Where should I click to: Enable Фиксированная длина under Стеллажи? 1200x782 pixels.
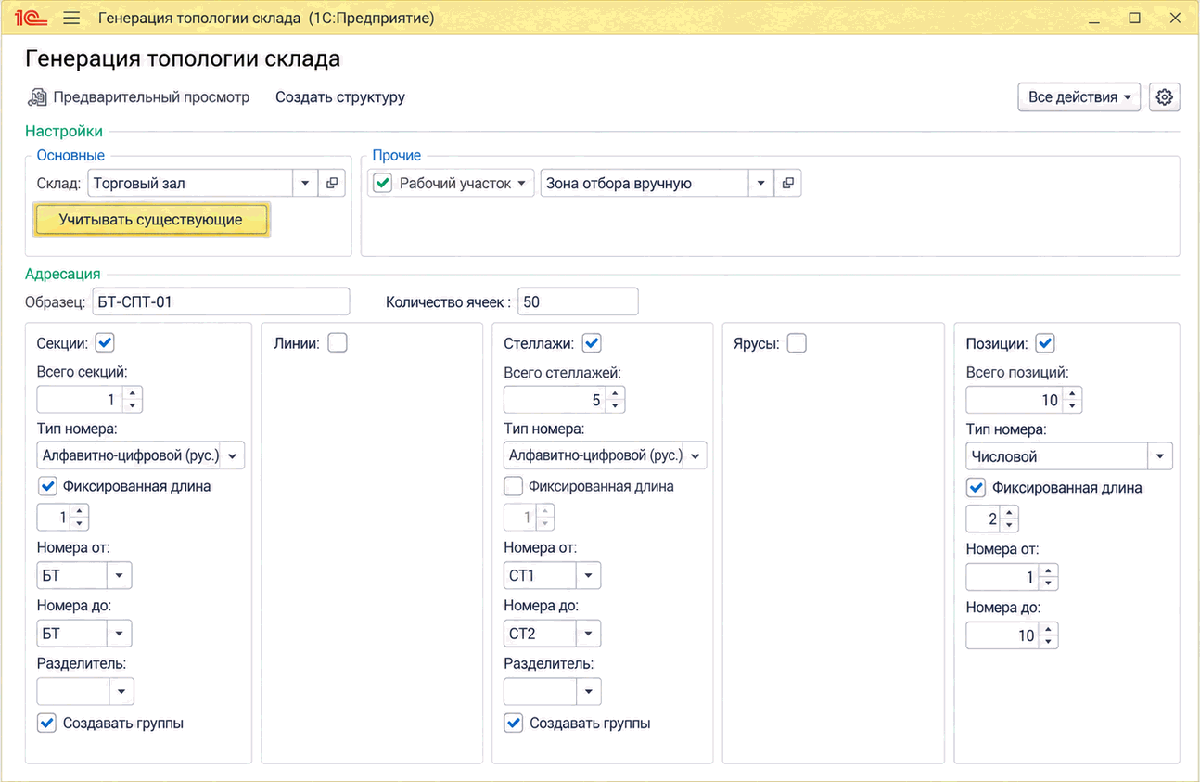point(513,486)
